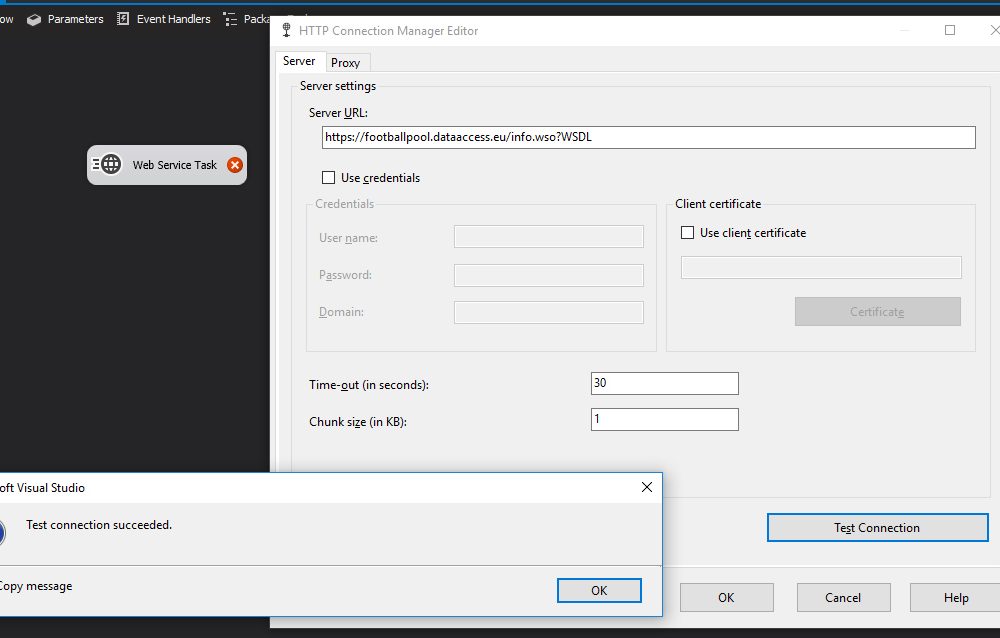Click the info icon in message dialog

[x=2, y=533]
